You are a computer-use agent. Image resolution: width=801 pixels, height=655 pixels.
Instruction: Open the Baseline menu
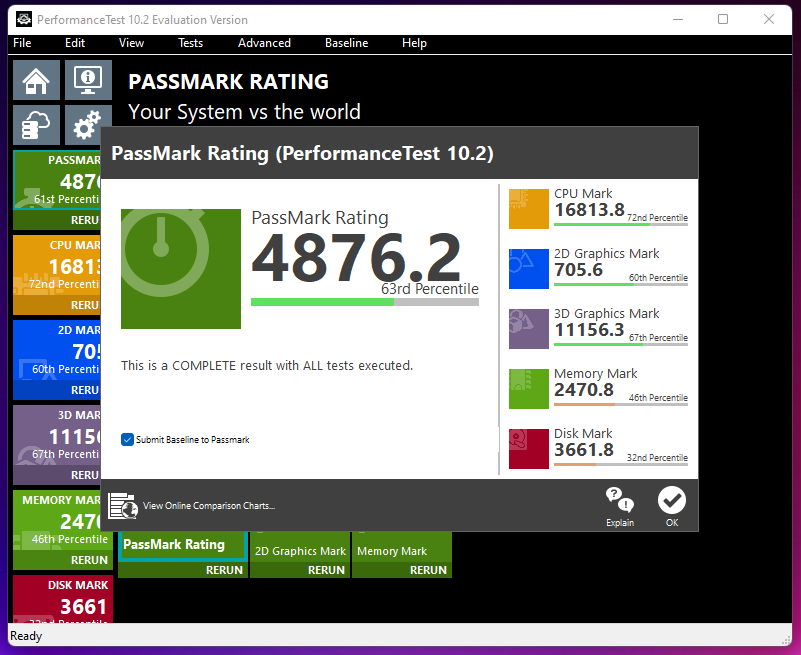(346, 43)
